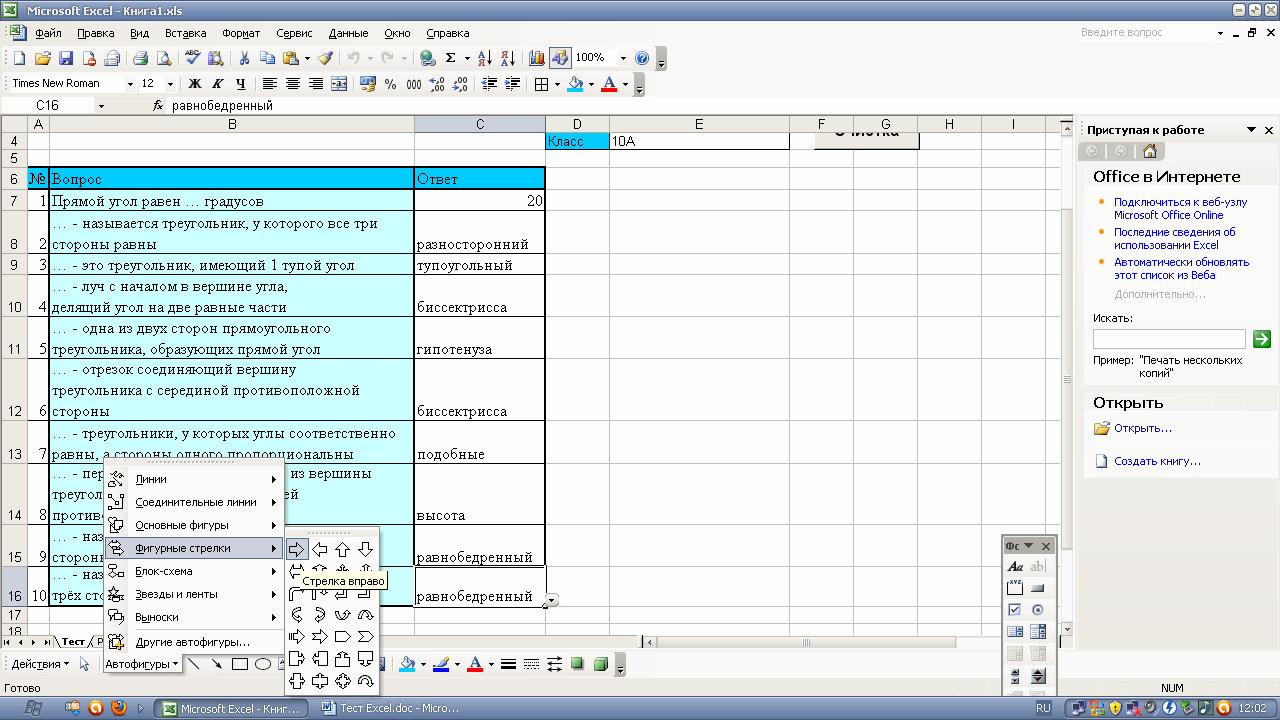The height and width of the screenshot is (720, 1280).
Task: Select the Oval tool on the Drawing toolbar
Action: 263,664
